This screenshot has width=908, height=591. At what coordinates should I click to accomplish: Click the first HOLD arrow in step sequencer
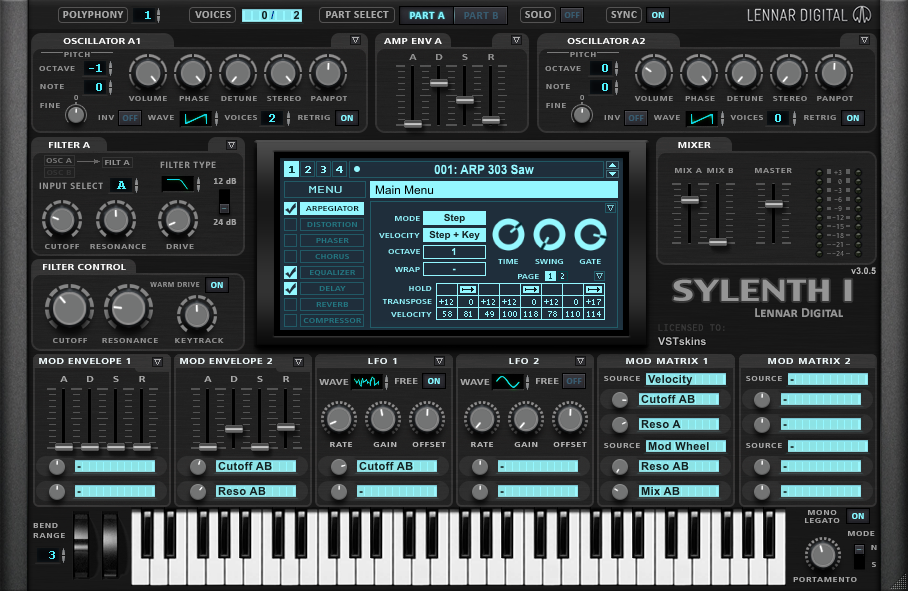(468, 289)
